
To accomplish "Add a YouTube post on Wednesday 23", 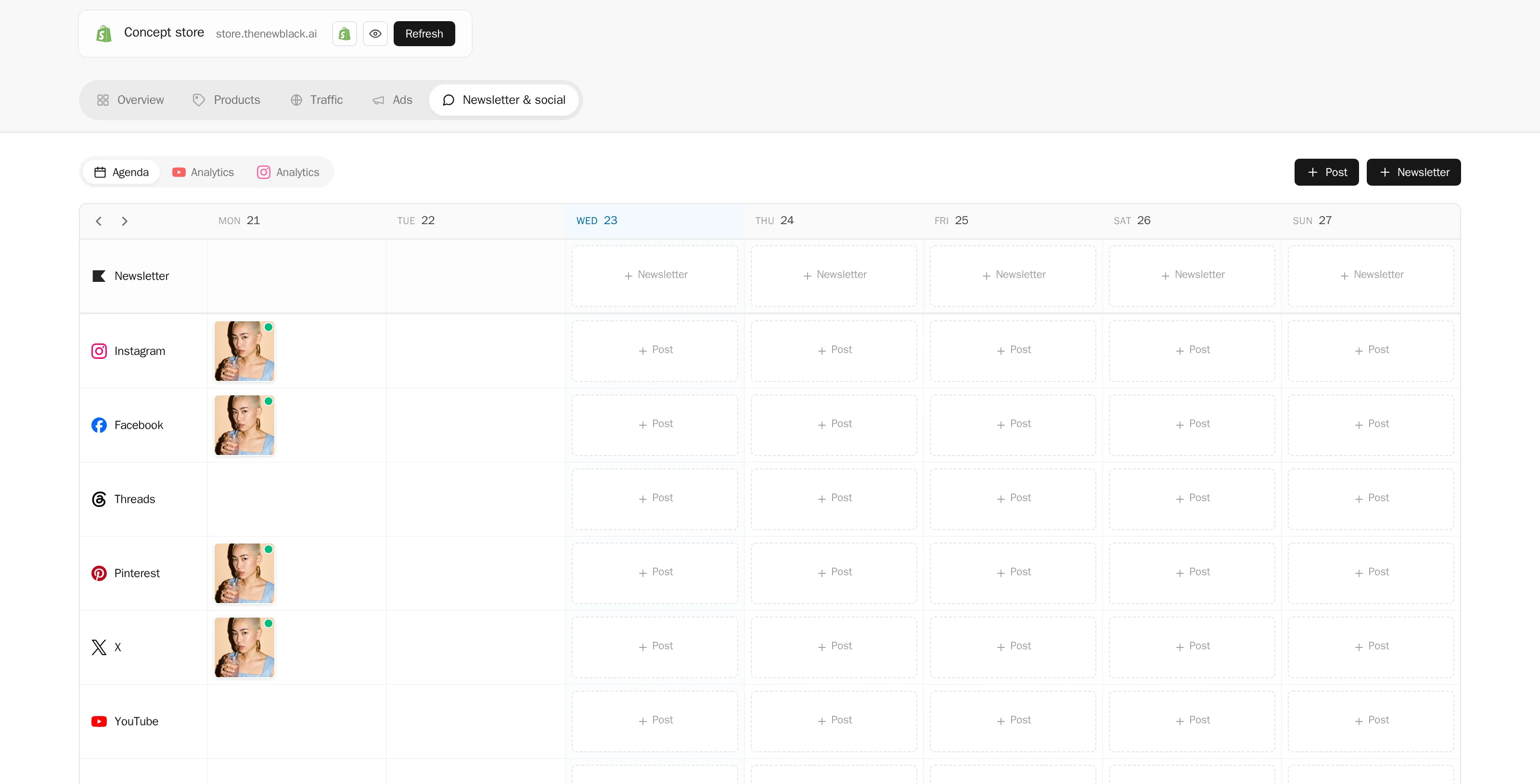I will pyautogui.click(x=654, y=721).
